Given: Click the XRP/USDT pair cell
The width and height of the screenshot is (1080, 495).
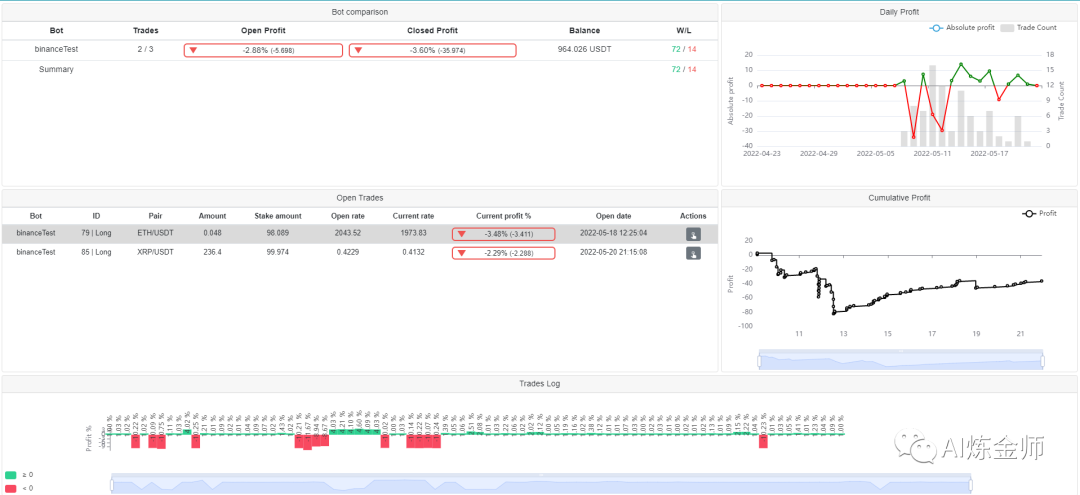Looking at the screenshot, I should [155, 252].
